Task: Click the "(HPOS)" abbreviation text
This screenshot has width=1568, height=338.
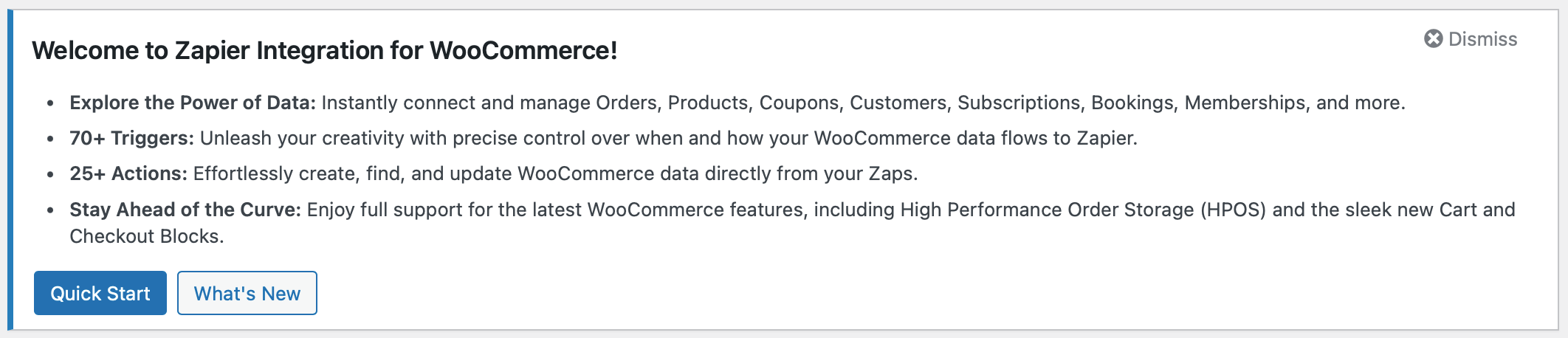Action: pos(1233,210)
